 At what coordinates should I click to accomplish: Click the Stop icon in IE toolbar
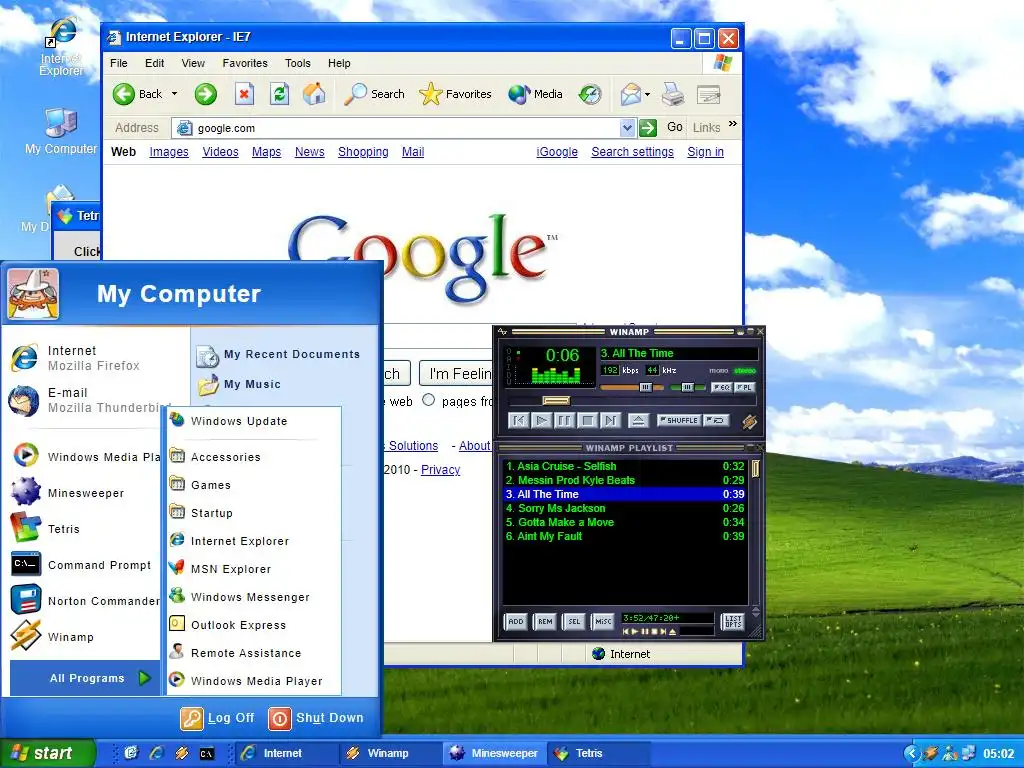(x=244, y=94)
